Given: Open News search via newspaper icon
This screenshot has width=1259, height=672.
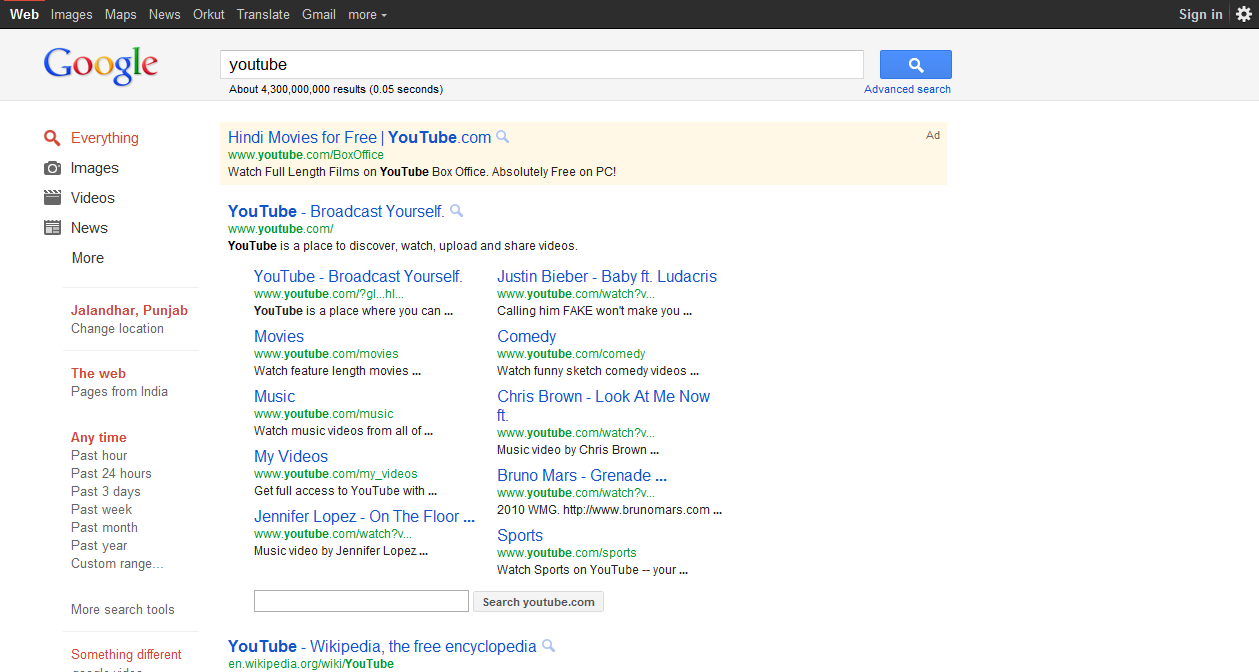Looking at the screenshot, I should click(x=51, y=228).
